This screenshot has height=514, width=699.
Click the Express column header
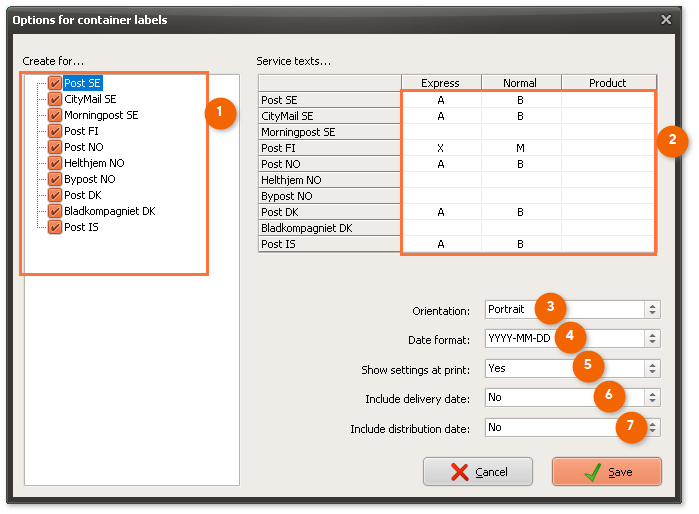441,83
